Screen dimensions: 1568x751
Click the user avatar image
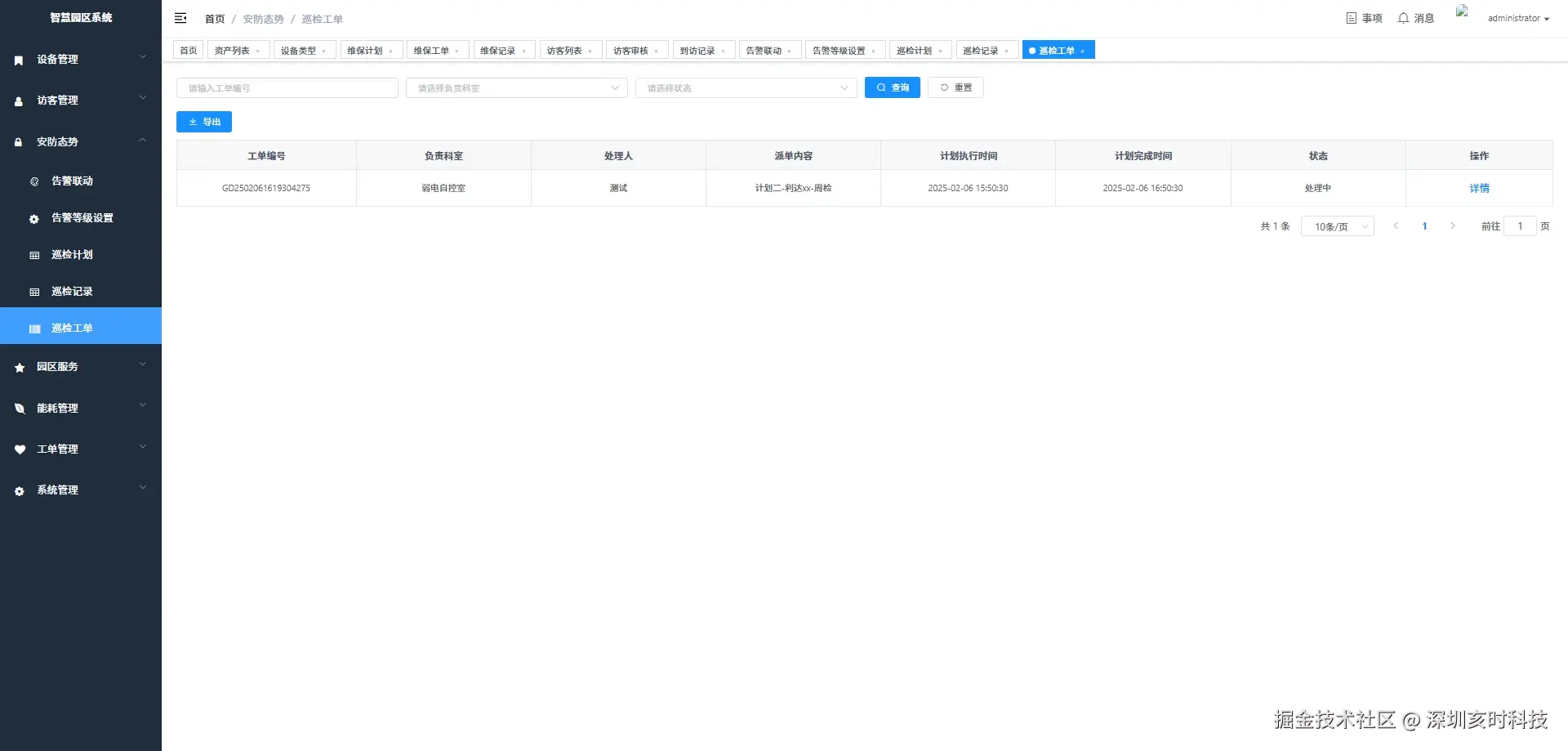click(x=1462, y=11)
